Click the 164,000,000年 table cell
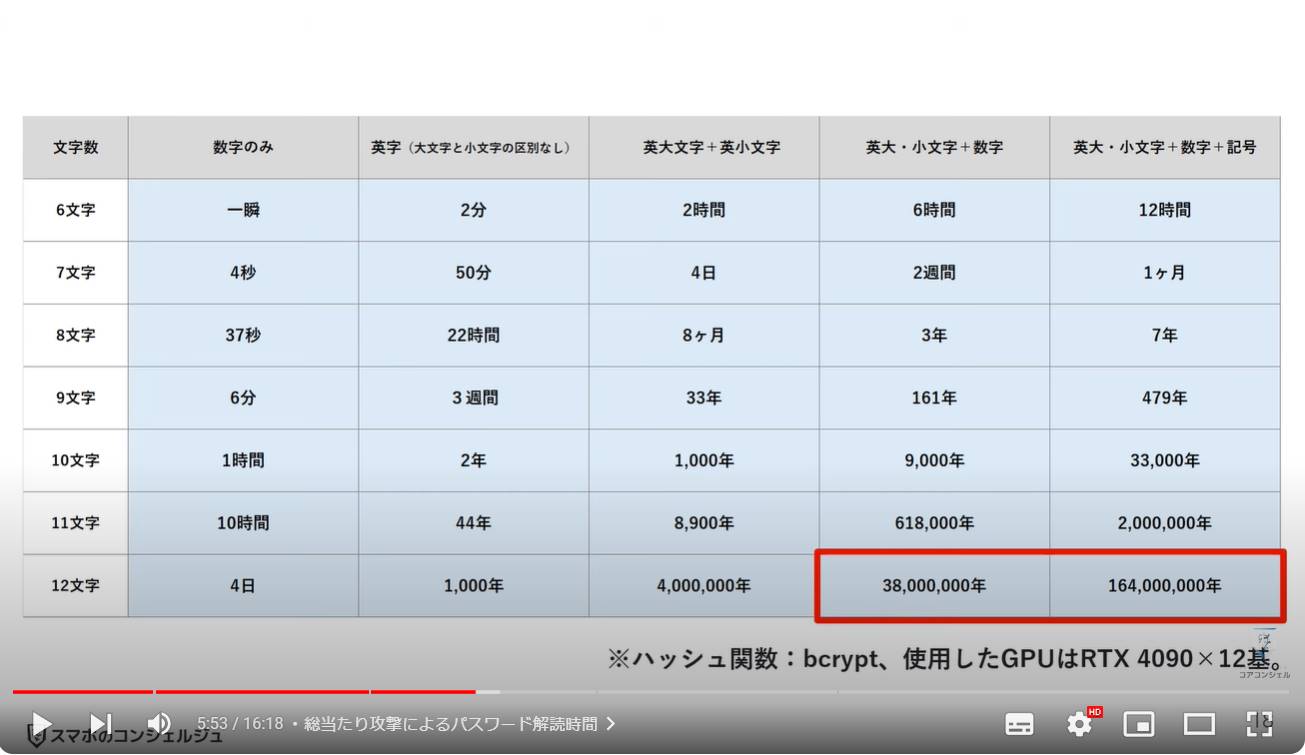The image size is (1305, 755). click(1164, 586)
